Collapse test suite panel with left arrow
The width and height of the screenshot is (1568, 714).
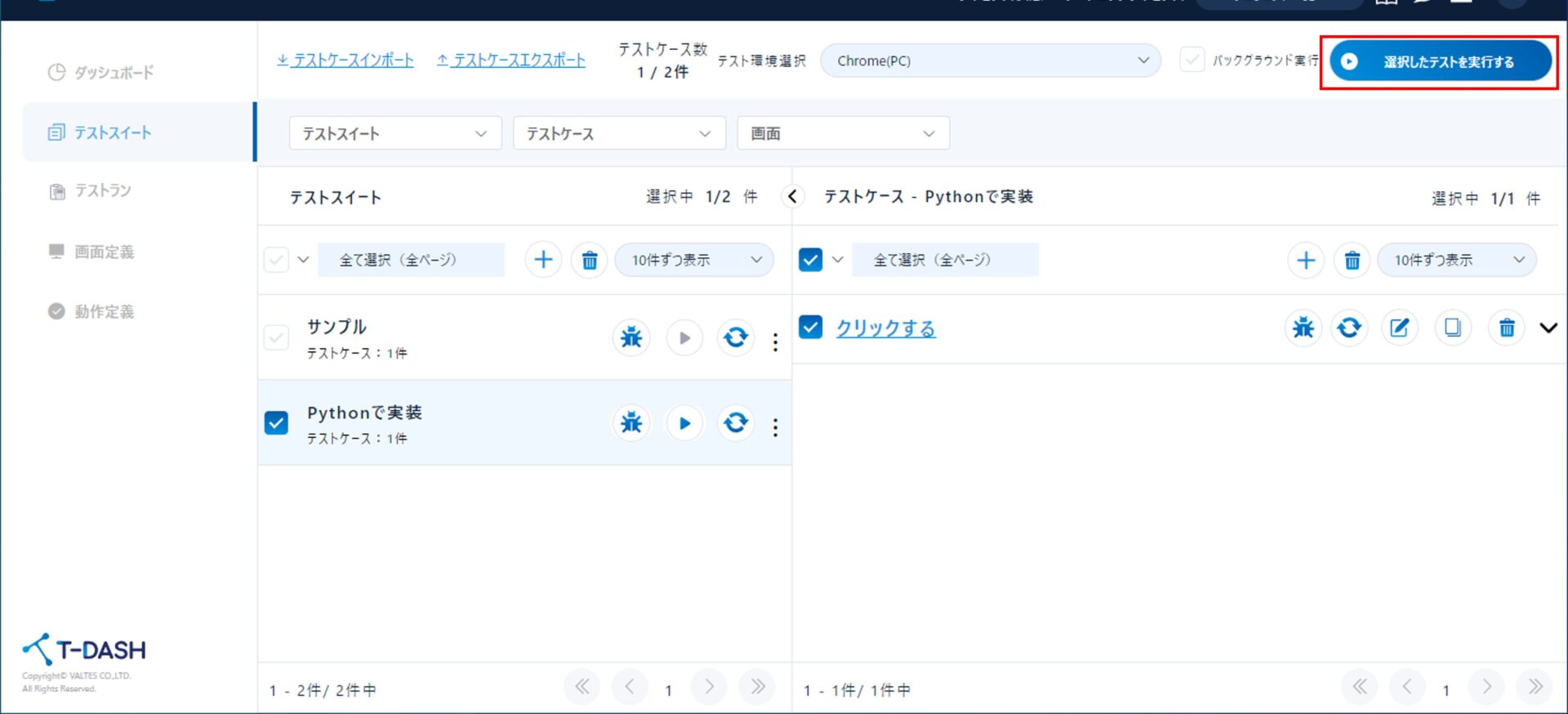[792, 197]
